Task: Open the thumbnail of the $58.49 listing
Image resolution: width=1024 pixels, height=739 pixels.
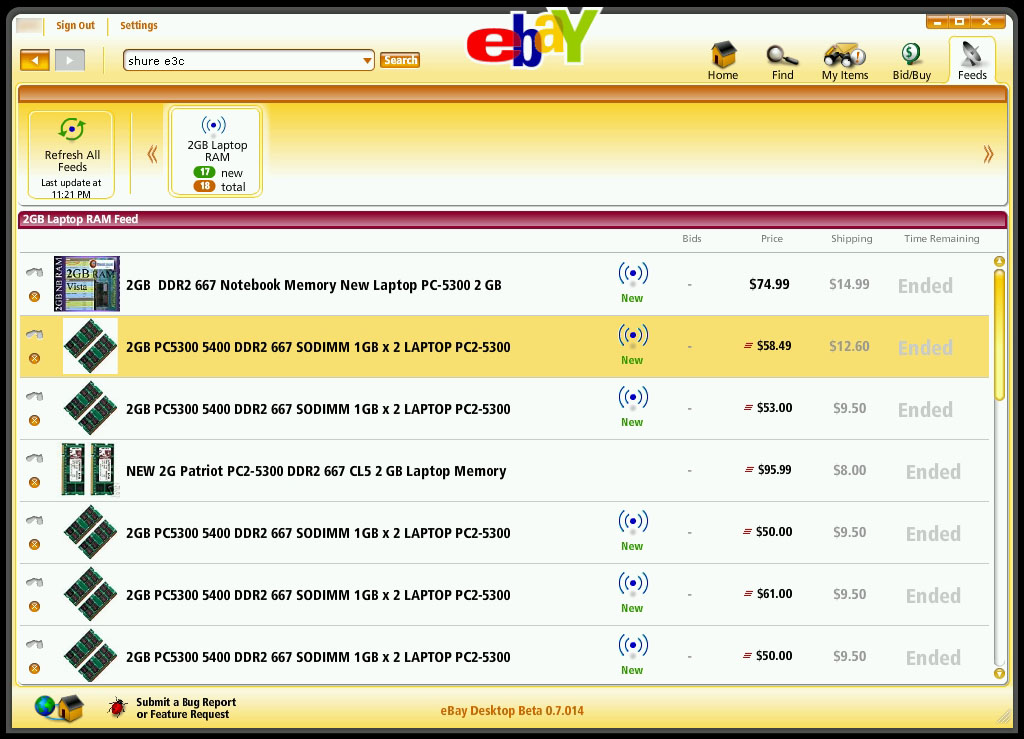Action: point(90,346)
